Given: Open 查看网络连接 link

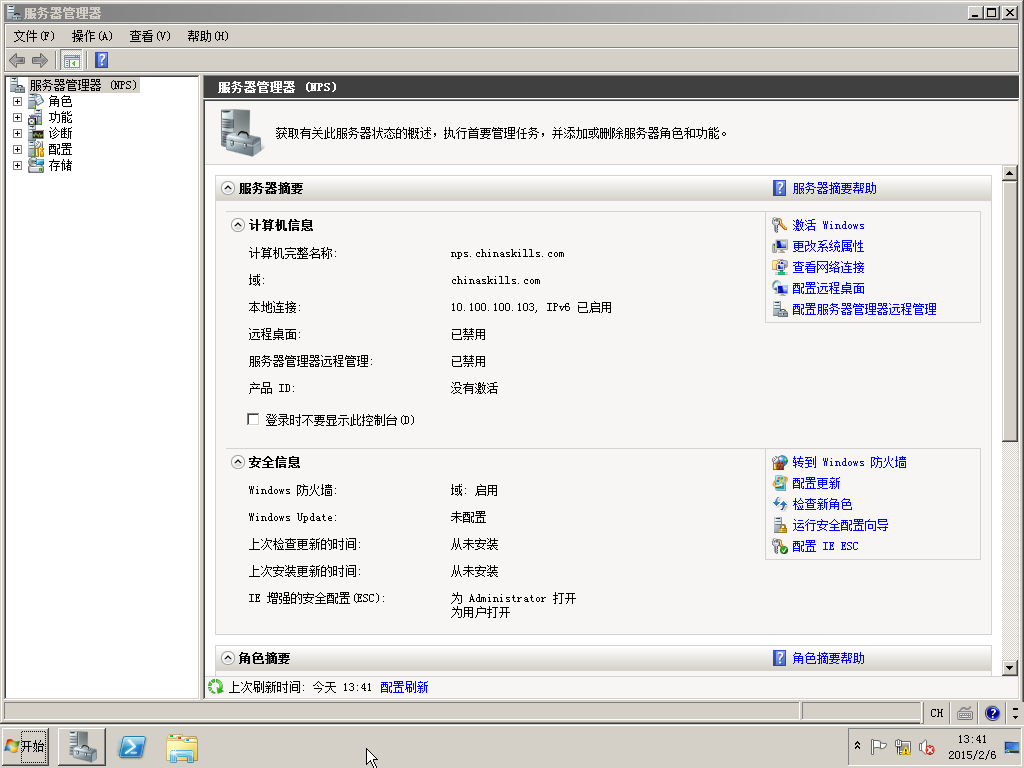Looking at the screenshot, I should click(x=828, y=267).
